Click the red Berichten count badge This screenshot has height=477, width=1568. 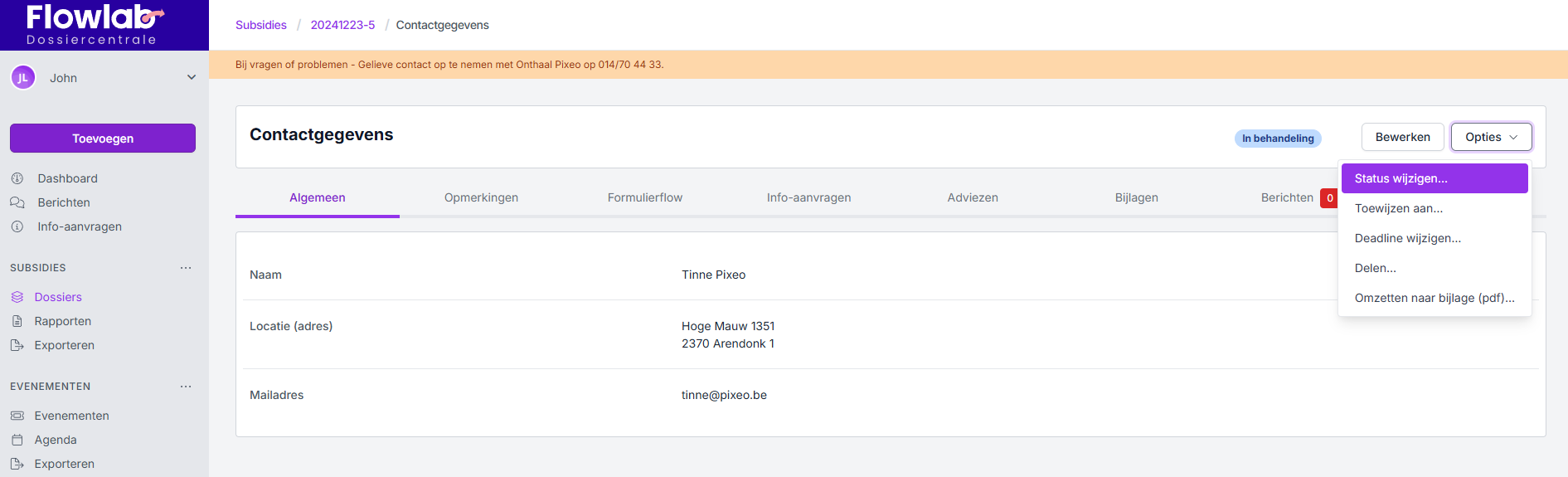click(1329, 197)
